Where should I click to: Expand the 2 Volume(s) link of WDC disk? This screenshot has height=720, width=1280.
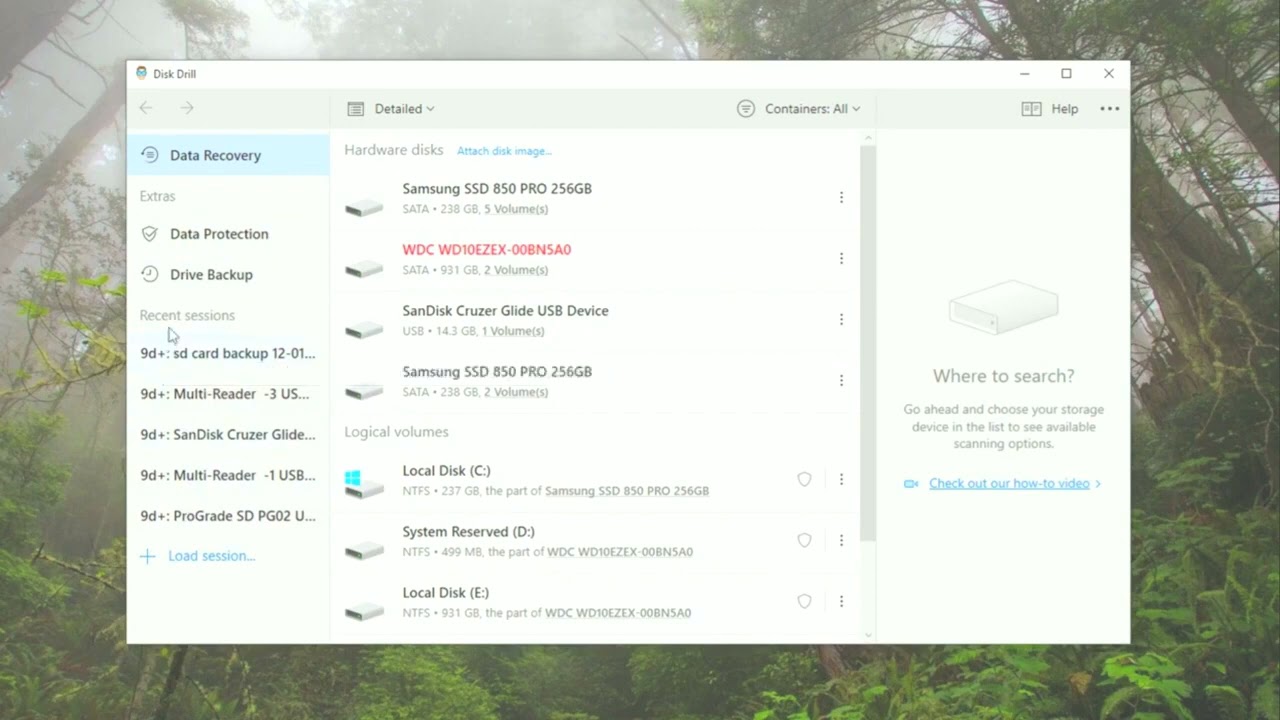click(x=516, y=270)
